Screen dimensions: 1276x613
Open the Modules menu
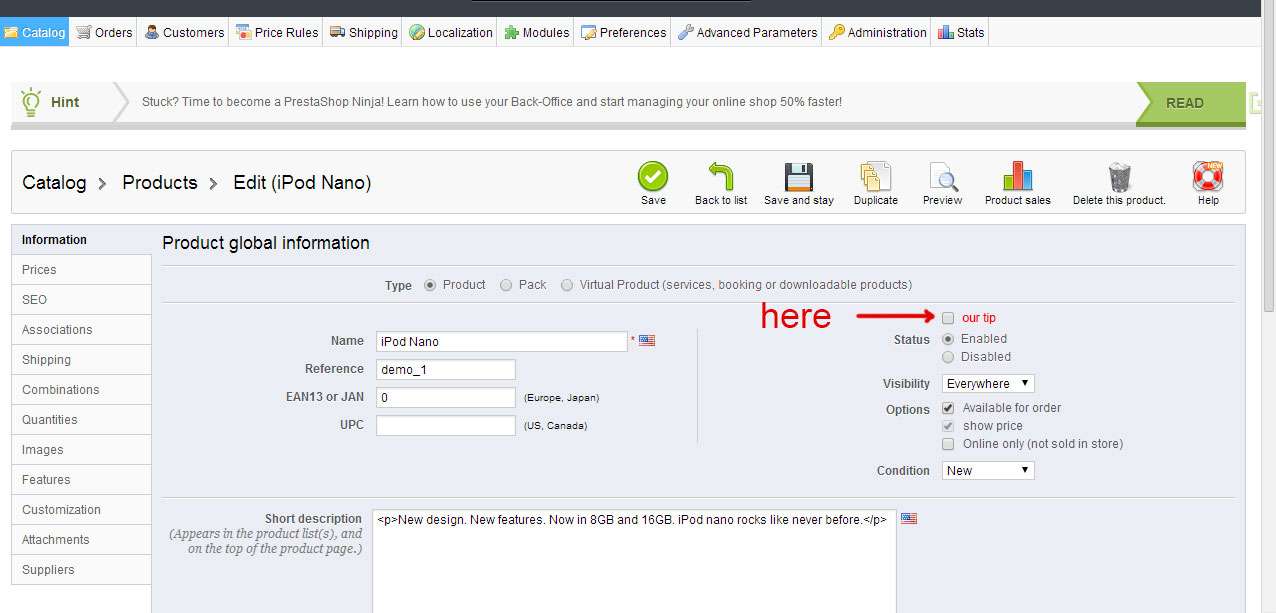[x=536, y=32]
